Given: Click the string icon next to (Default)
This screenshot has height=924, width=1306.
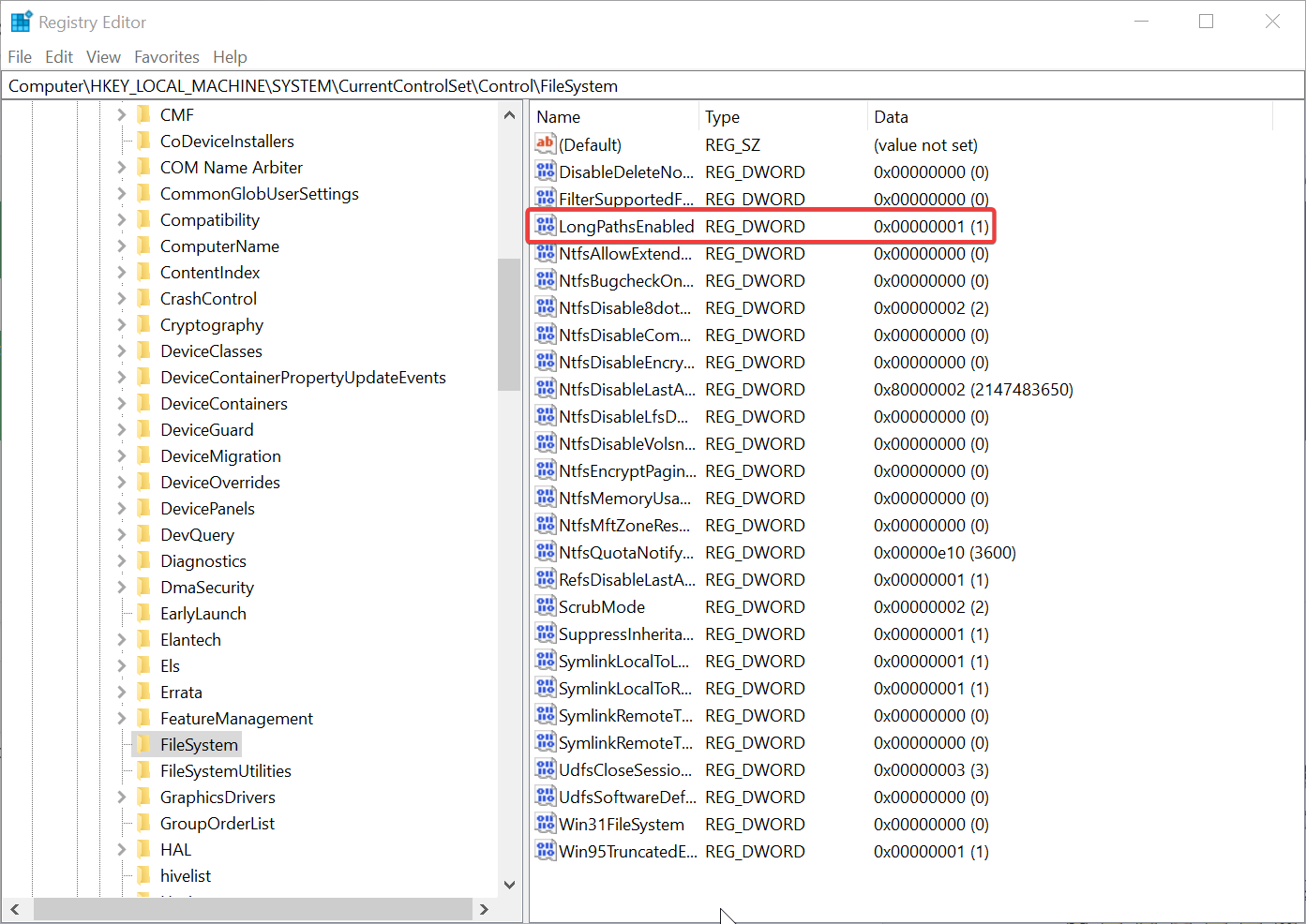Looking at the screenshot, I should pyautogui.click(x=546, y=144).
